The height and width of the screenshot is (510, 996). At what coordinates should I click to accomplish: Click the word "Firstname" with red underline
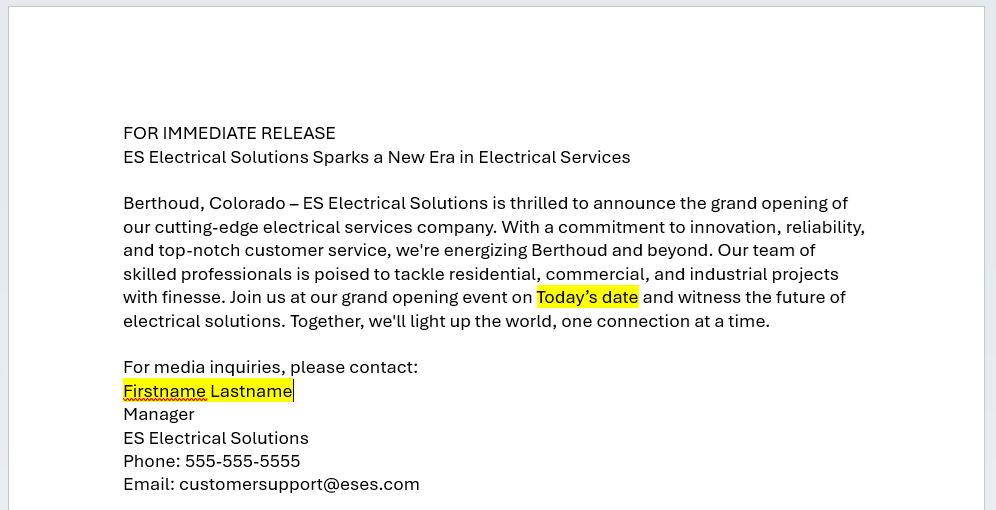point(165,391)
